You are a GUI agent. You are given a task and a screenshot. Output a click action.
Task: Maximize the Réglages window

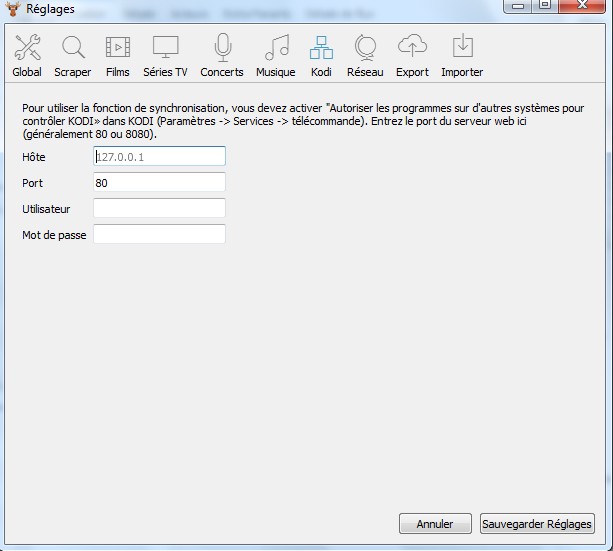click(545, 5)
